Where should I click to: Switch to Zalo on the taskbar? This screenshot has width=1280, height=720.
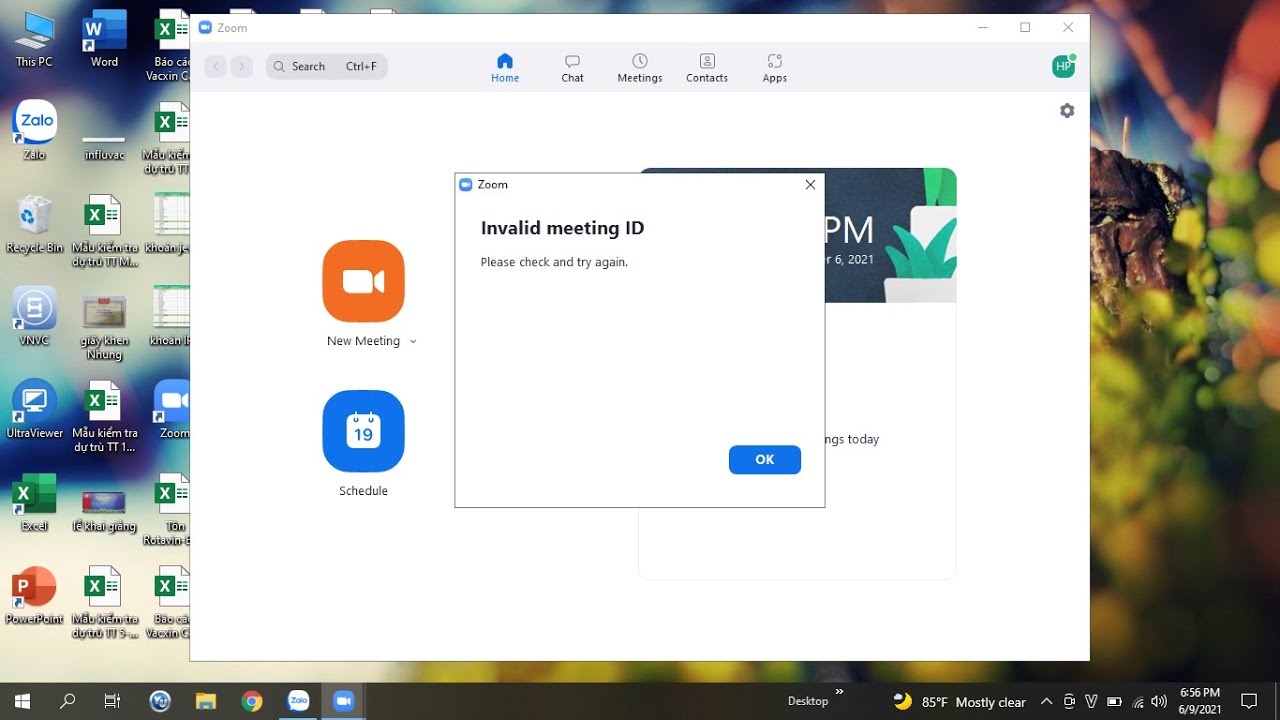pos(298,701)
